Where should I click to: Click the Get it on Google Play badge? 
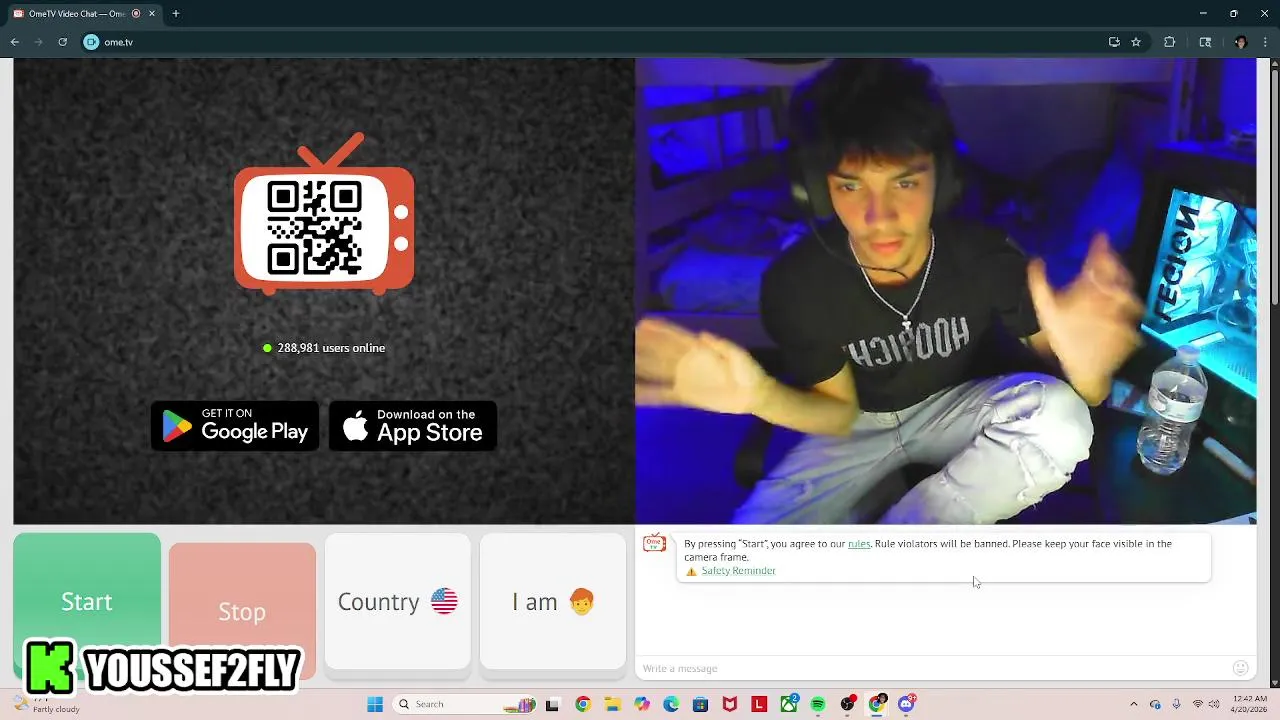coord(235,426)
